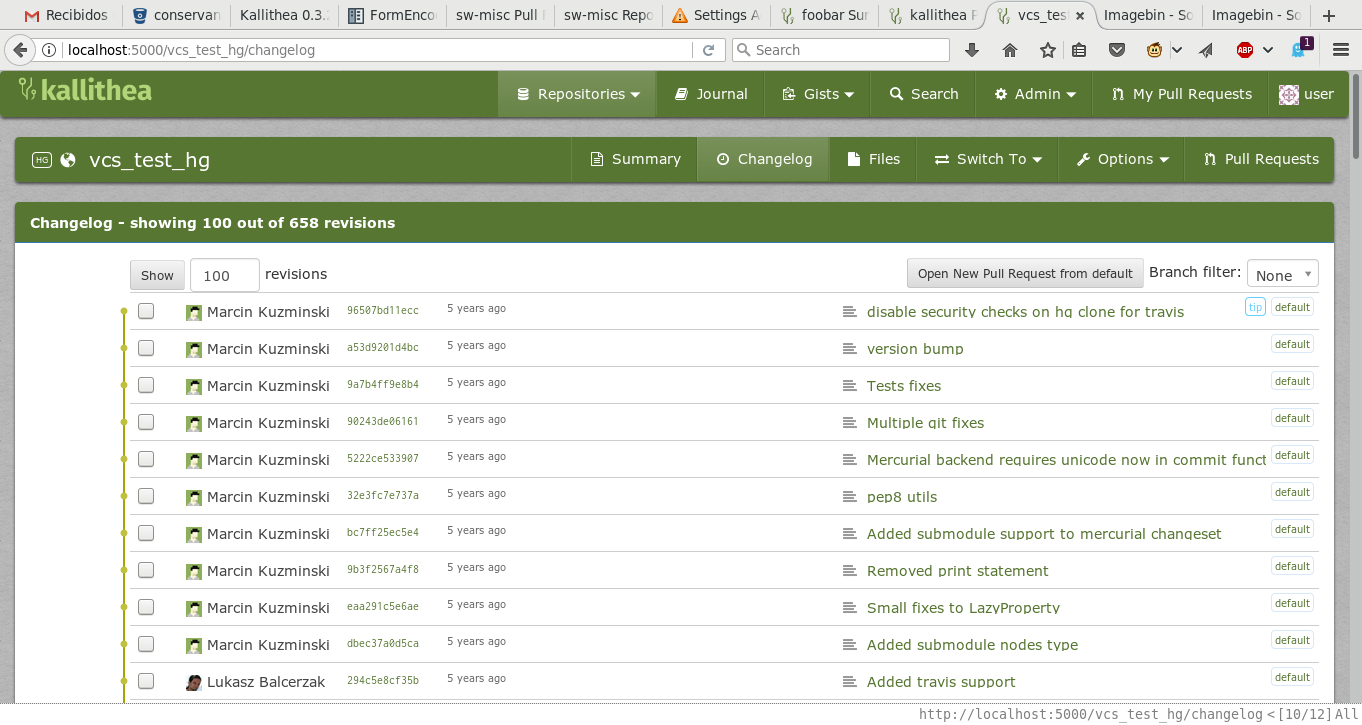This screenshot has width=1362, height=725.
Task: Open My Pull Requests
Action: (x=1181, y=94)
